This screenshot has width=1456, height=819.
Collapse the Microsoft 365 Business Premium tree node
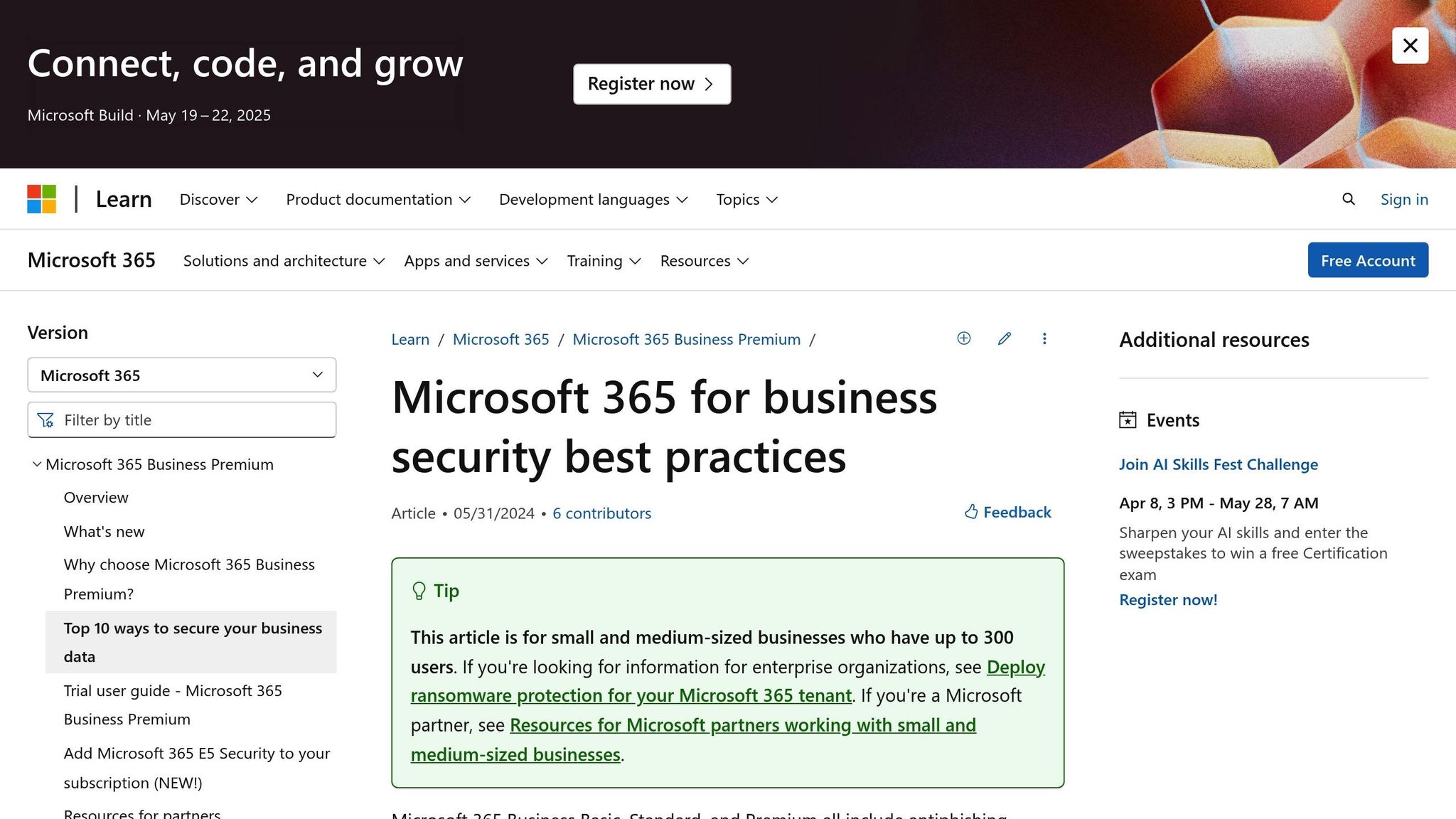[37, 464]
